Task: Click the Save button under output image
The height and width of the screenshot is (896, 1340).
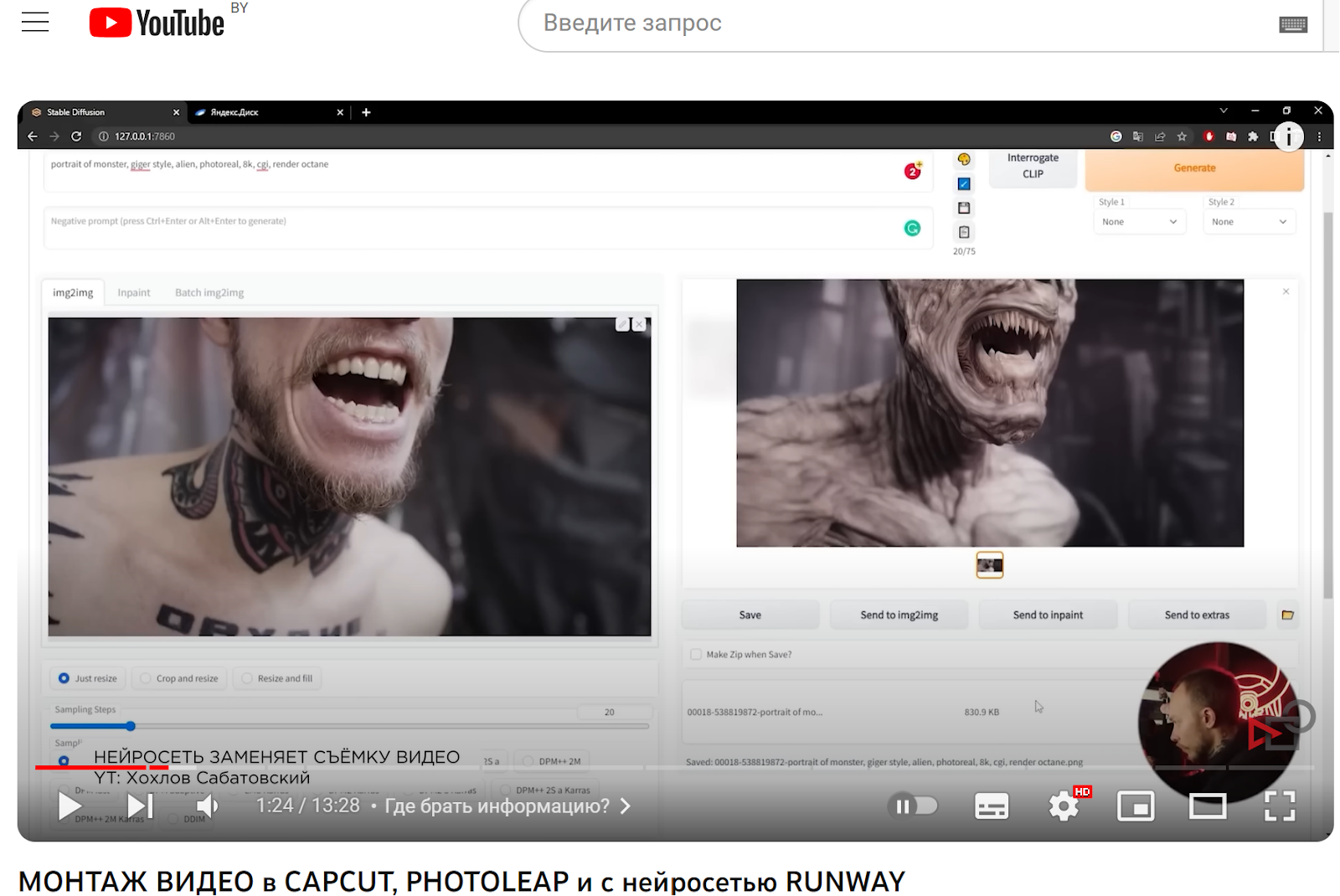Action: click(750, 615)
